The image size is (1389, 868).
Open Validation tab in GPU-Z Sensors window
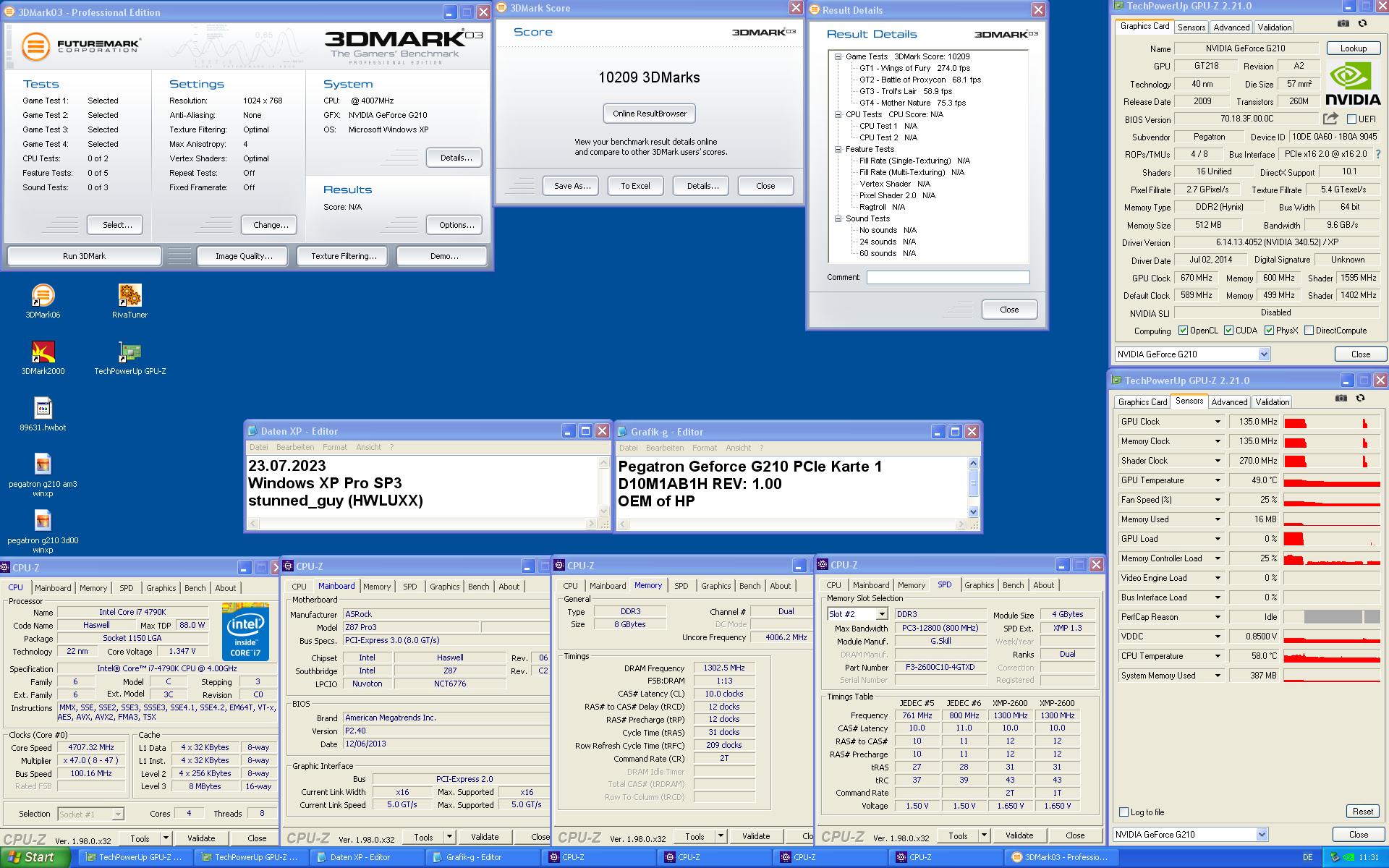(x=1273, y=402)
